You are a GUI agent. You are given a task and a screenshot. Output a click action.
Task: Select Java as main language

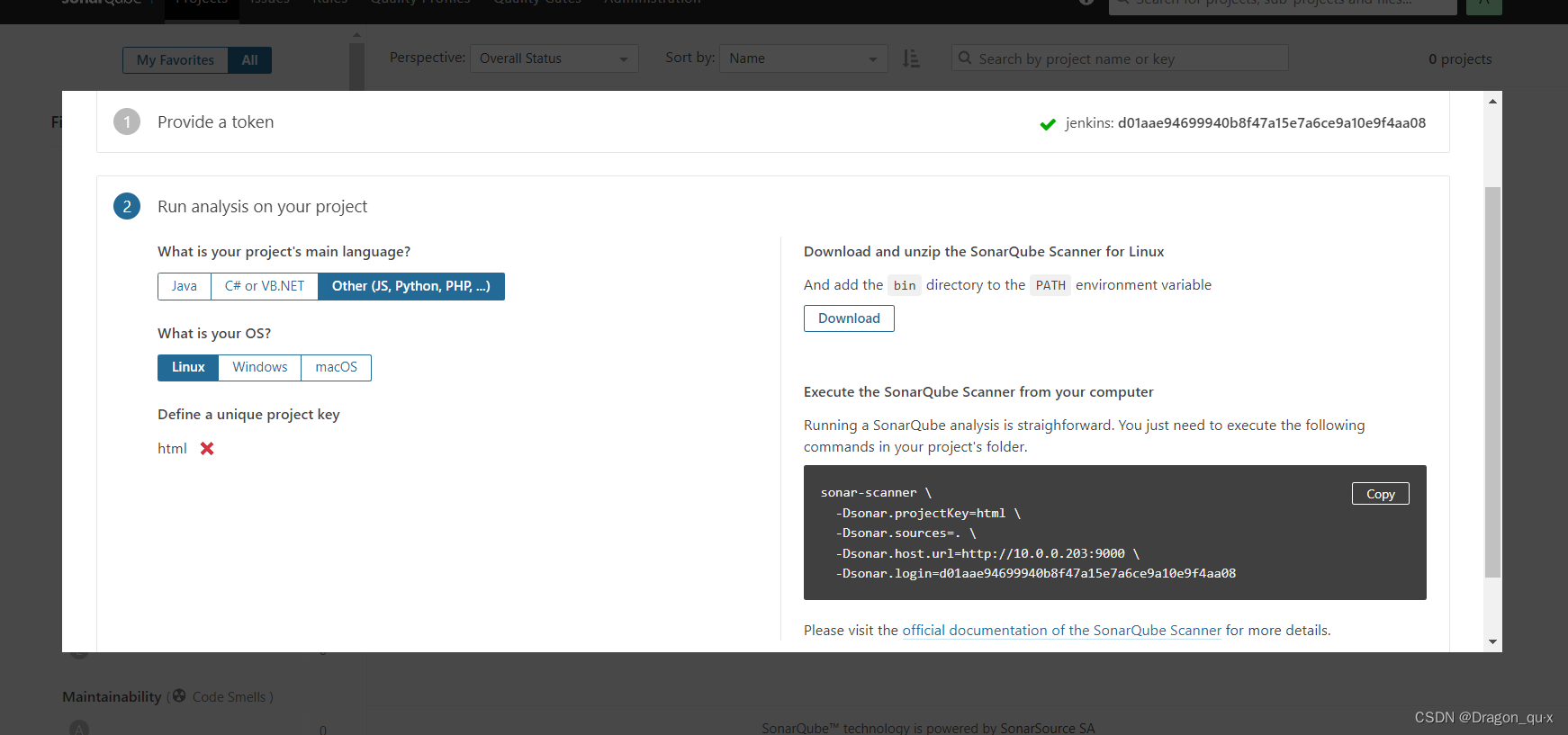pyautogui.click(x=185, y=286)
